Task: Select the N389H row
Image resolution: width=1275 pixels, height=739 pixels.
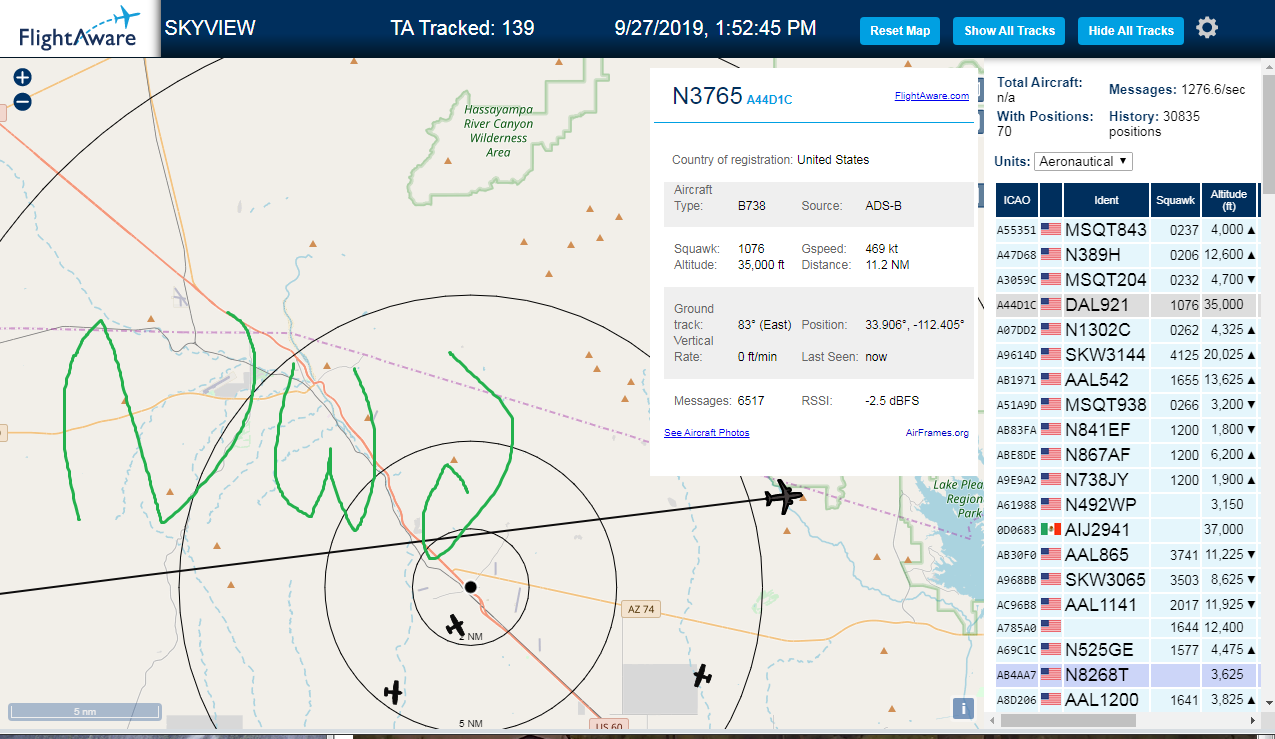Action: 1126,255
